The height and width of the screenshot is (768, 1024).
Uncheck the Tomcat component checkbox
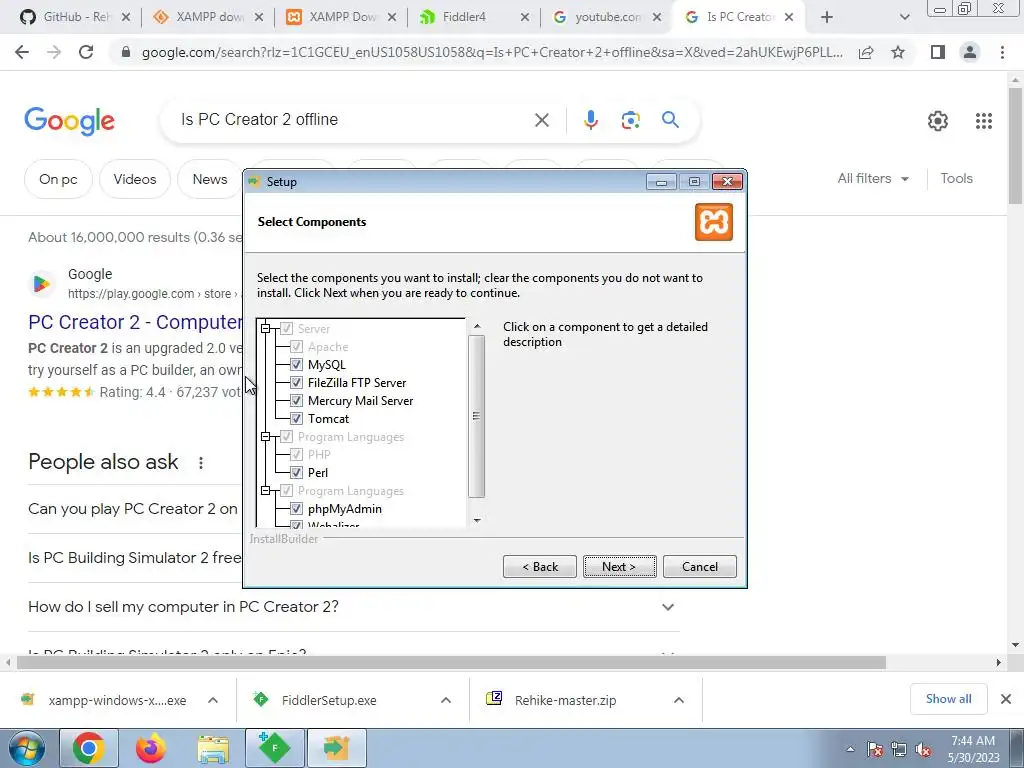296,419
